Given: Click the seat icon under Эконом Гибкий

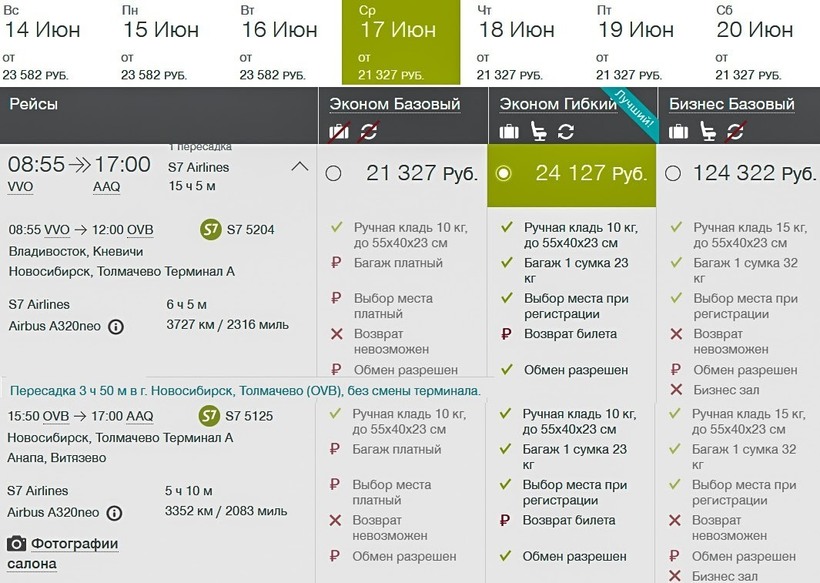Looking at the screenshot, I should [538, 131].
